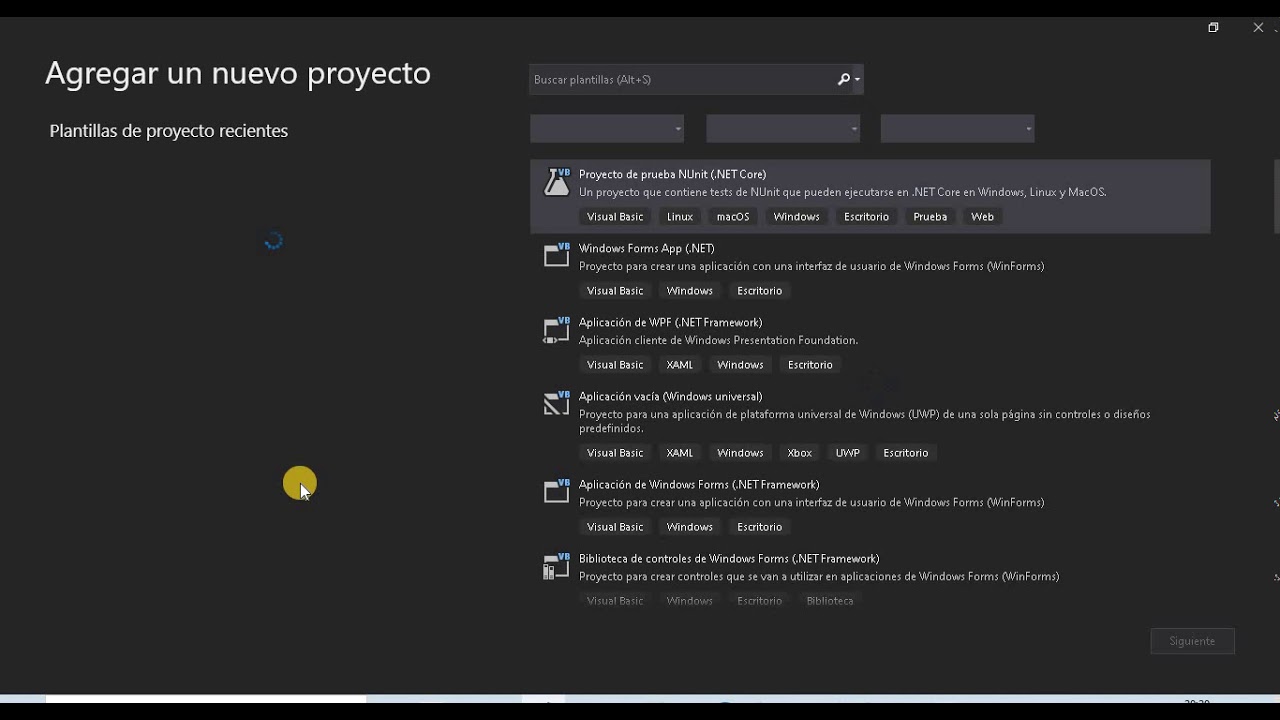Click the magnifier search icon in template search
The width and height of the screenshot is (1280, 720).
844,79
